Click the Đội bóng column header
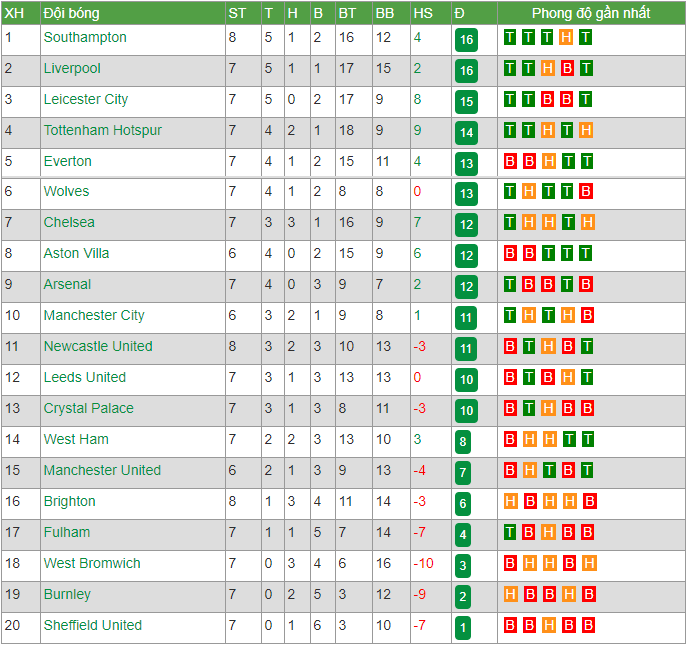This screenshot has width=687, height=645. coord(71,13)
